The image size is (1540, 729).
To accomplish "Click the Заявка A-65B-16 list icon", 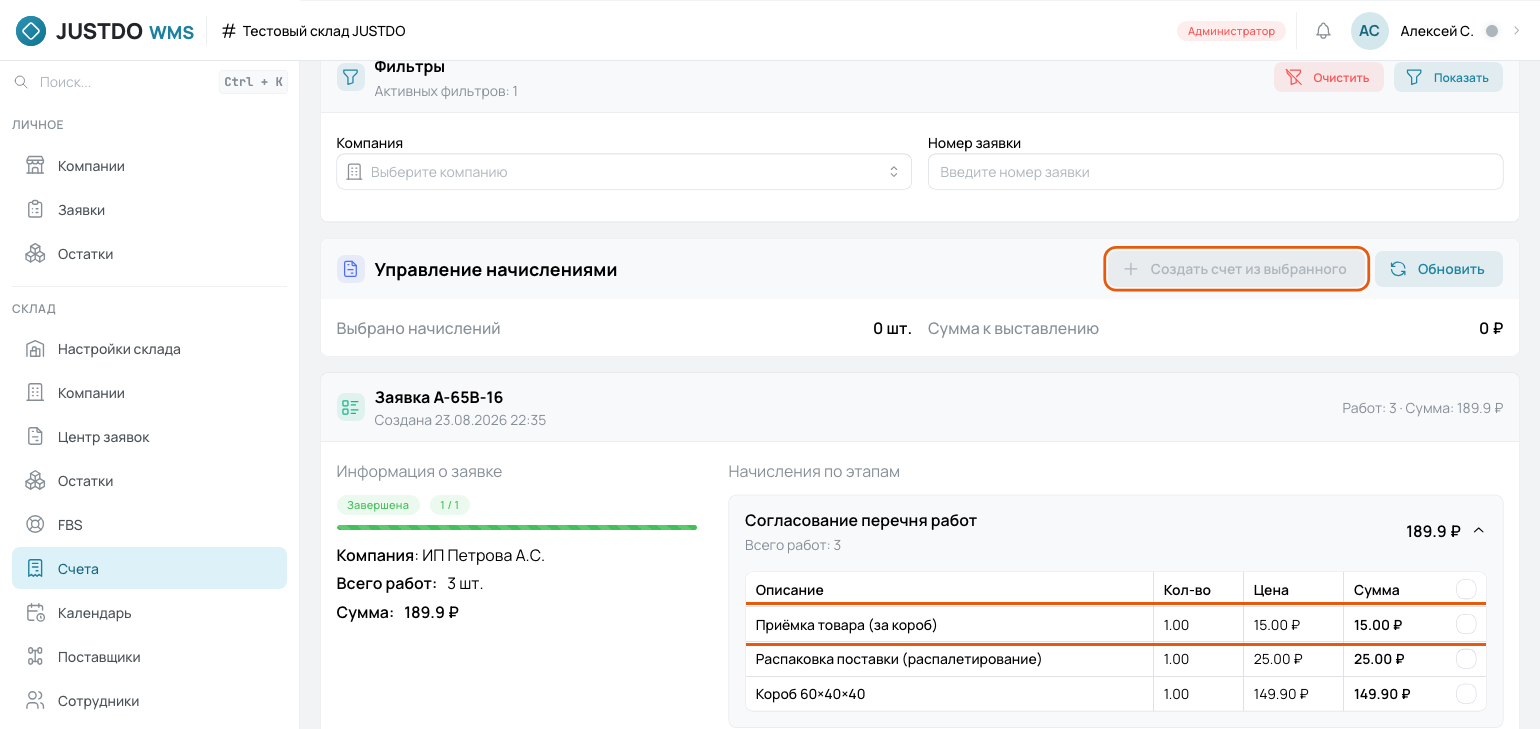I will point(350,407).
